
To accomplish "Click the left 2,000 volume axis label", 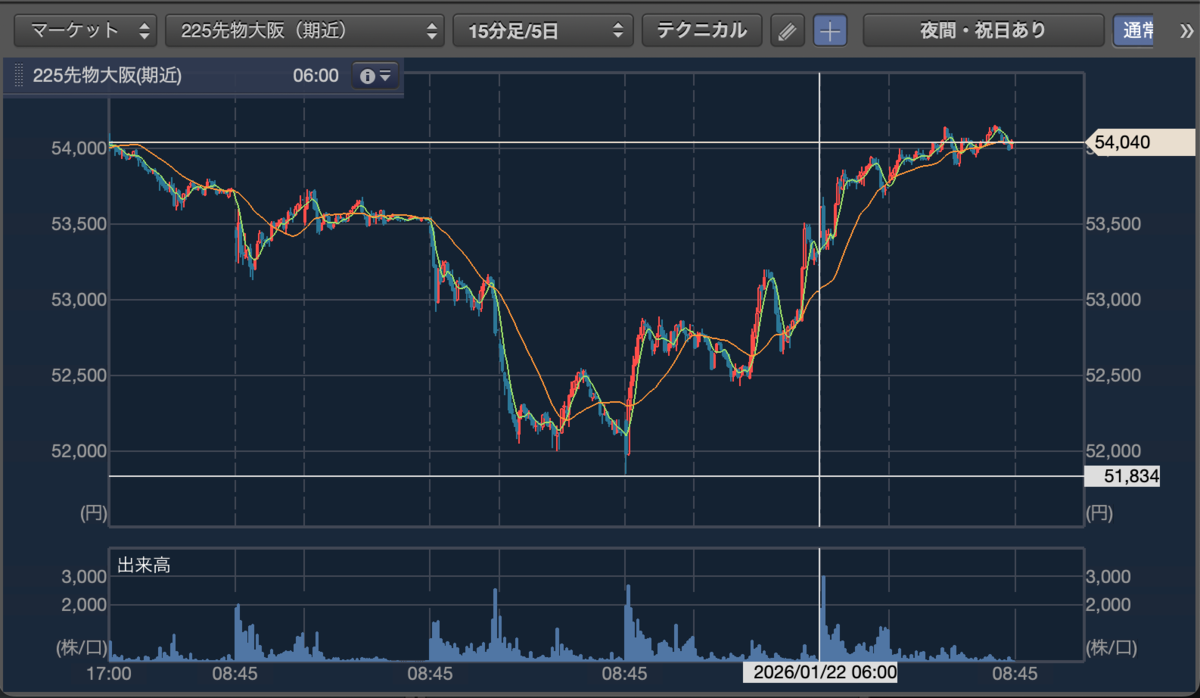I will tap(82, 605).
